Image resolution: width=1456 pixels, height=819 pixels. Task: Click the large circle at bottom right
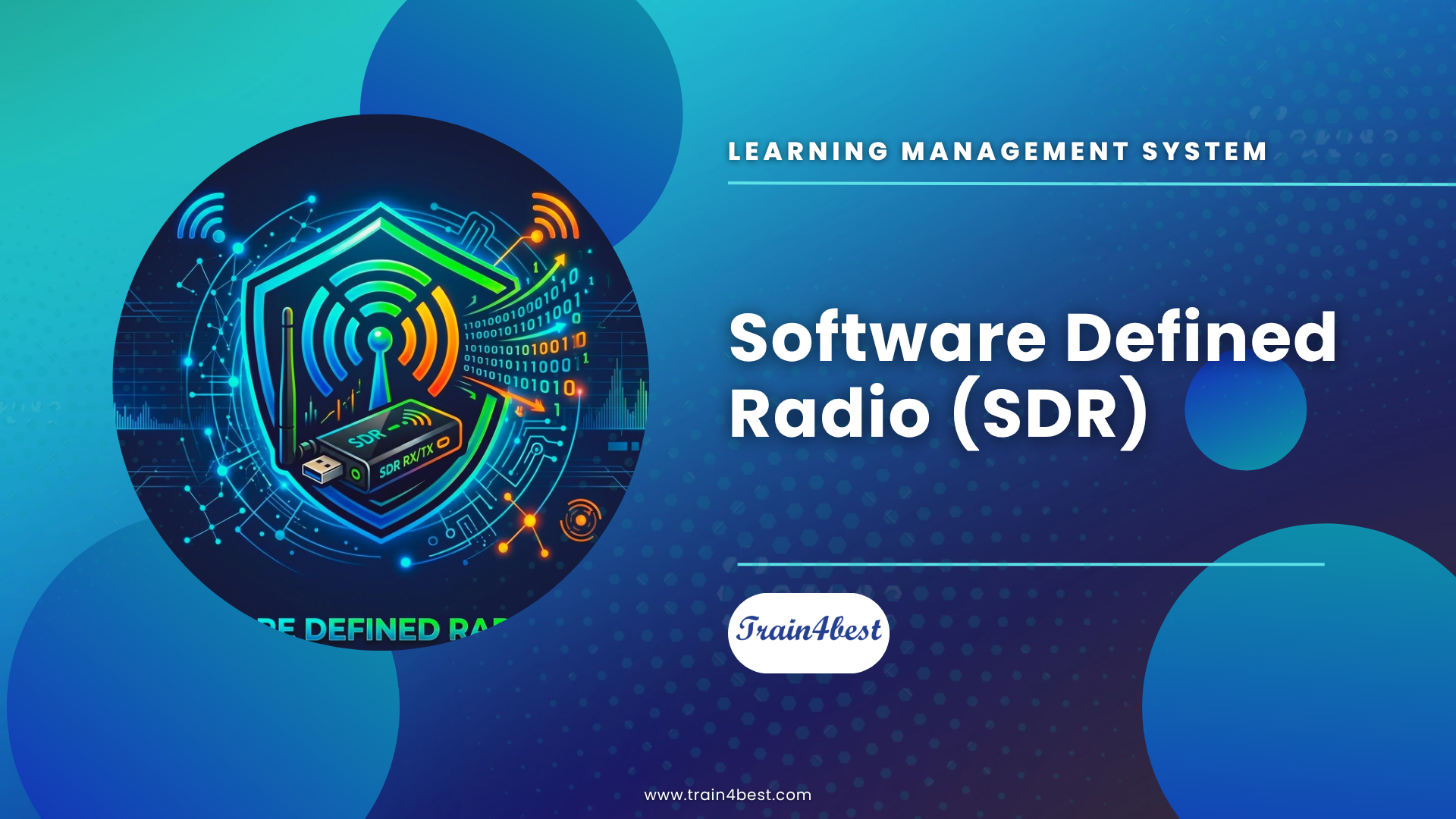[x=1301, y=671]
